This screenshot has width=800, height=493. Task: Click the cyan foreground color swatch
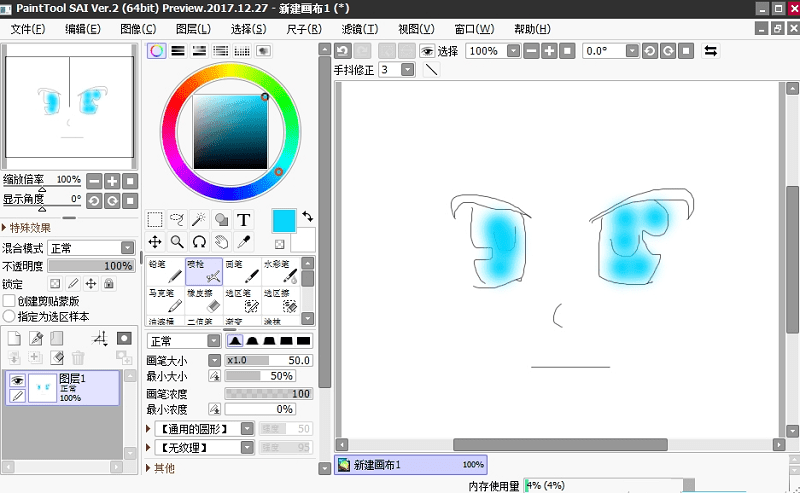click(283, 221)
